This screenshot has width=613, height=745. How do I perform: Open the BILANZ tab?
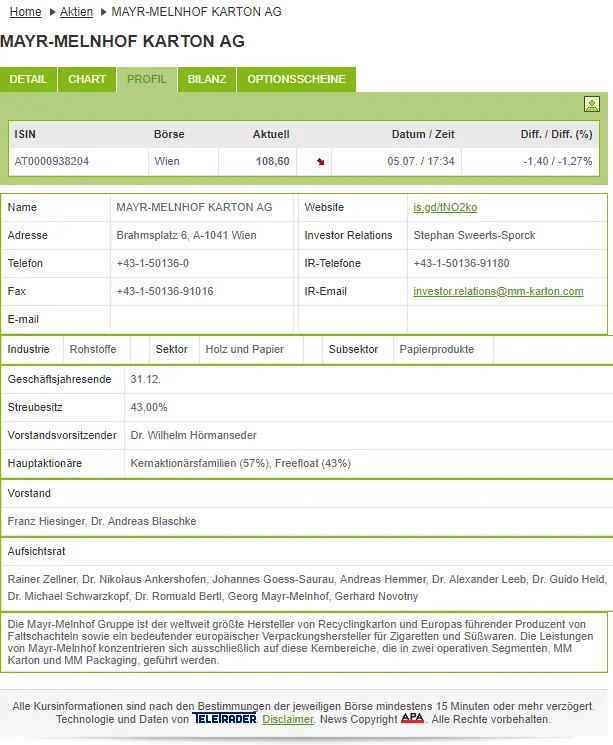(207, 79)
